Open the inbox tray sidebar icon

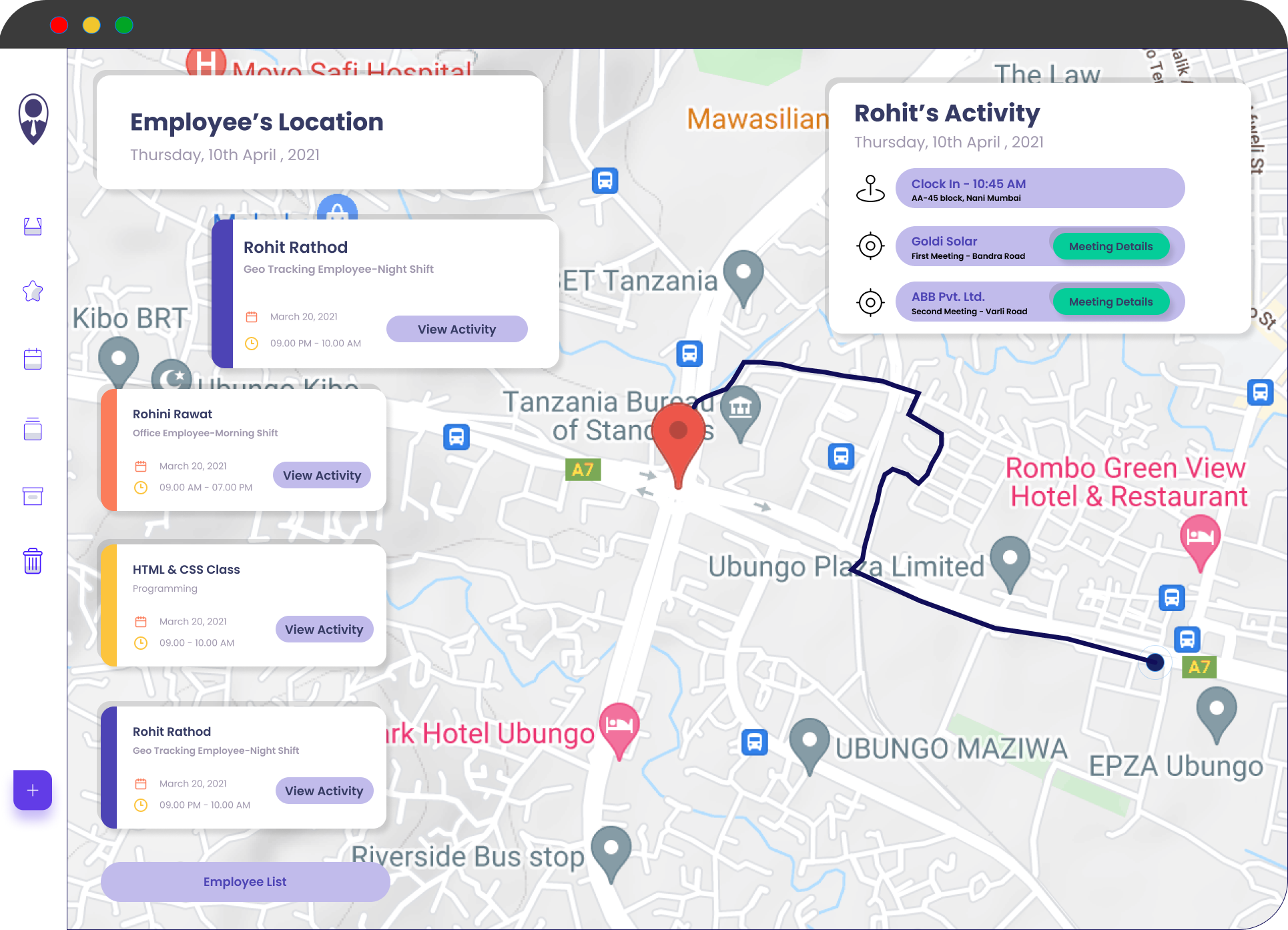[x=33, y=227]
